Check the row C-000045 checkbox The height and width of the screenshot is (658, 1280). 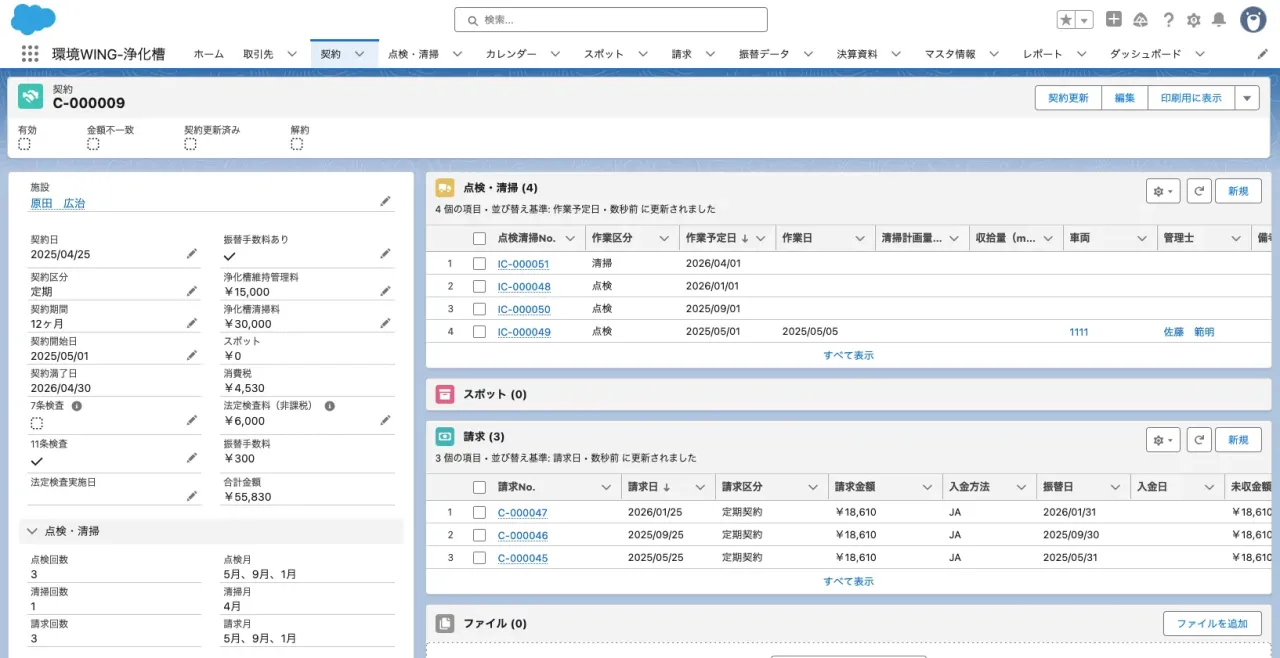(x=479, y=558)
